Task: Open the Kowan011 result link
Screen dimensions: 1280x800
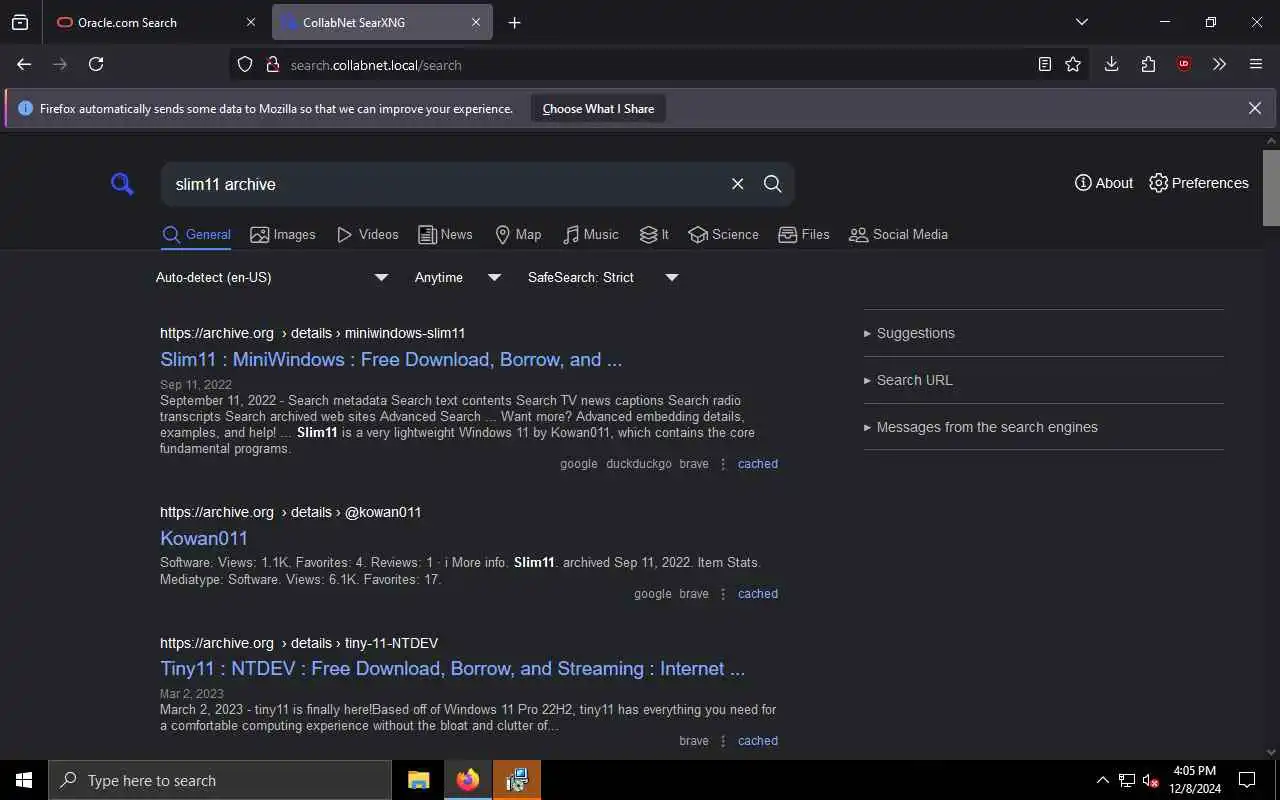Action: tap(204, 538)
